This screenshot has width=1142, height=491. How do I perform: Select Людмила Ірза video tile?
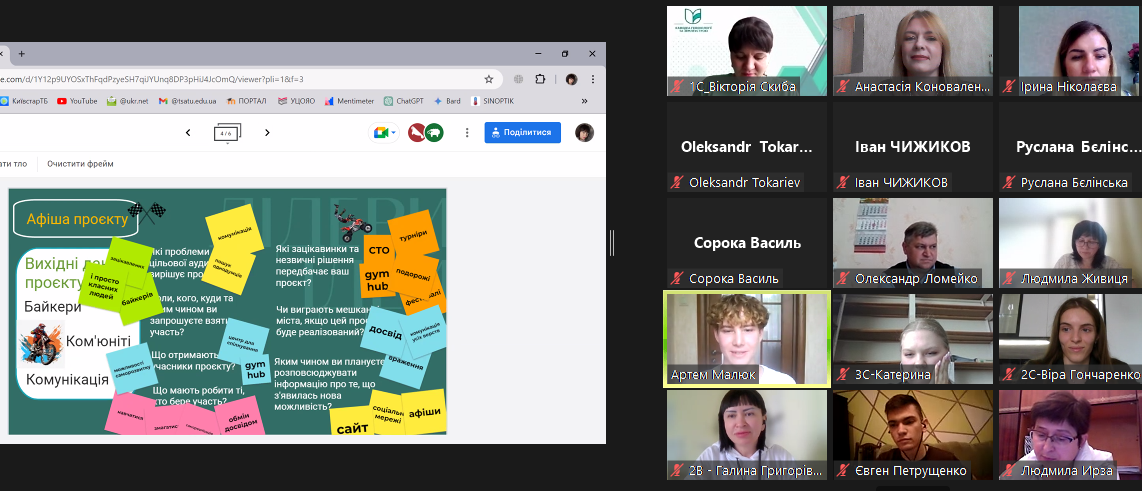click(1071, 435)
